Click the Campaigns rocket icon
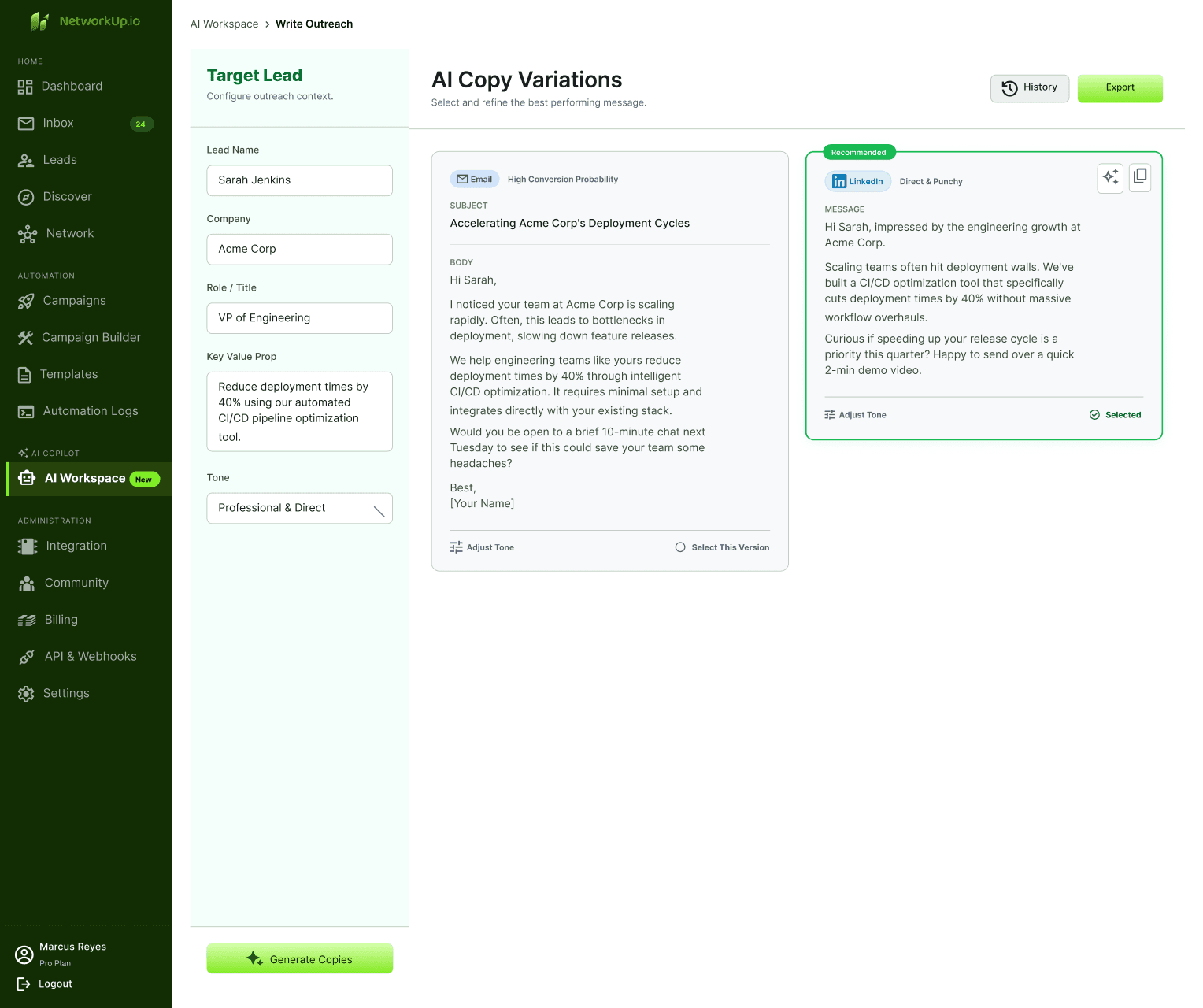 [26, 301]
